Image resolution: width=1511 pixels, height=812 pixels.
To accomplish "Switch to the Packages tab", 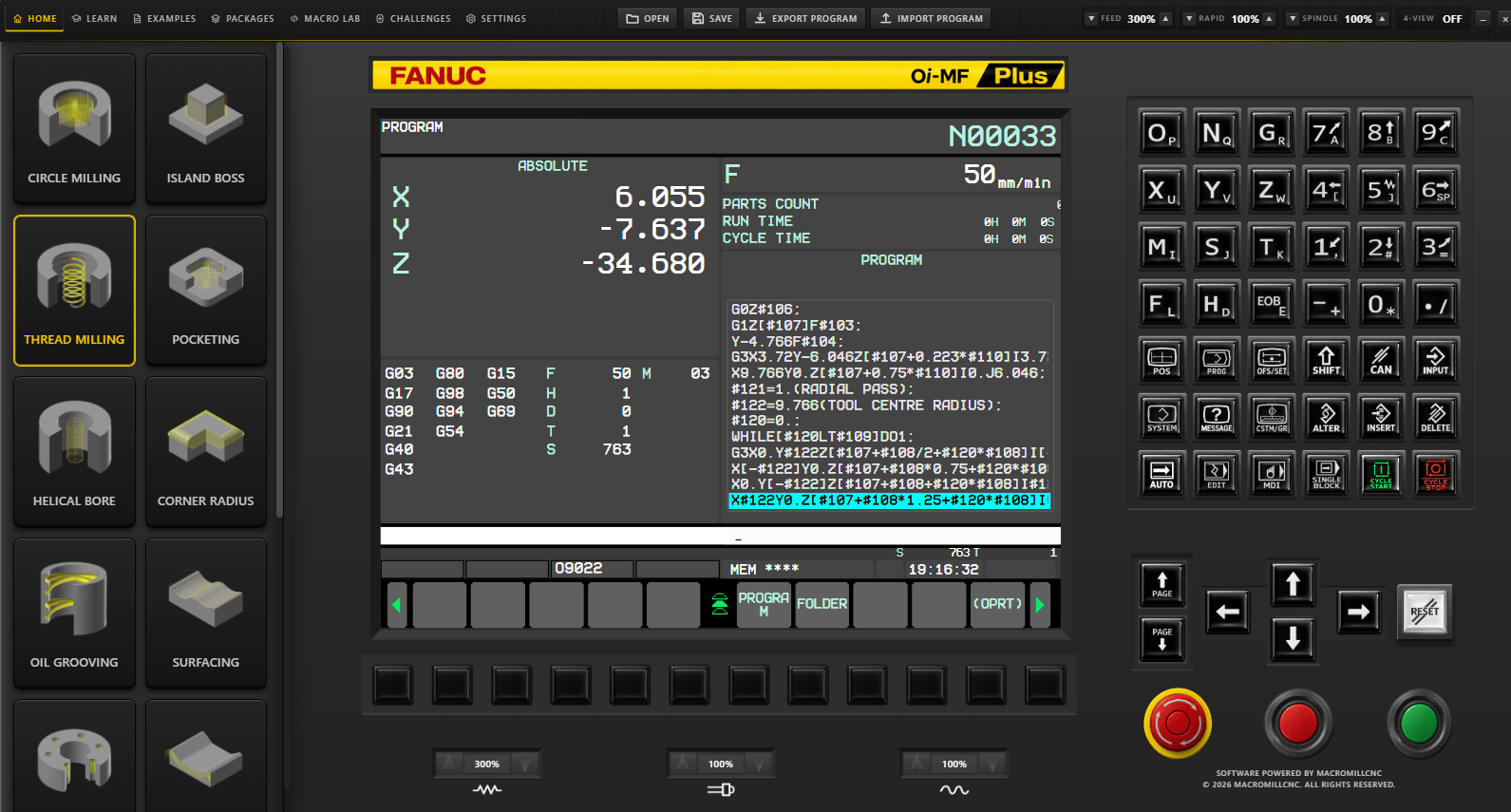I will click(x=242, y=18).
